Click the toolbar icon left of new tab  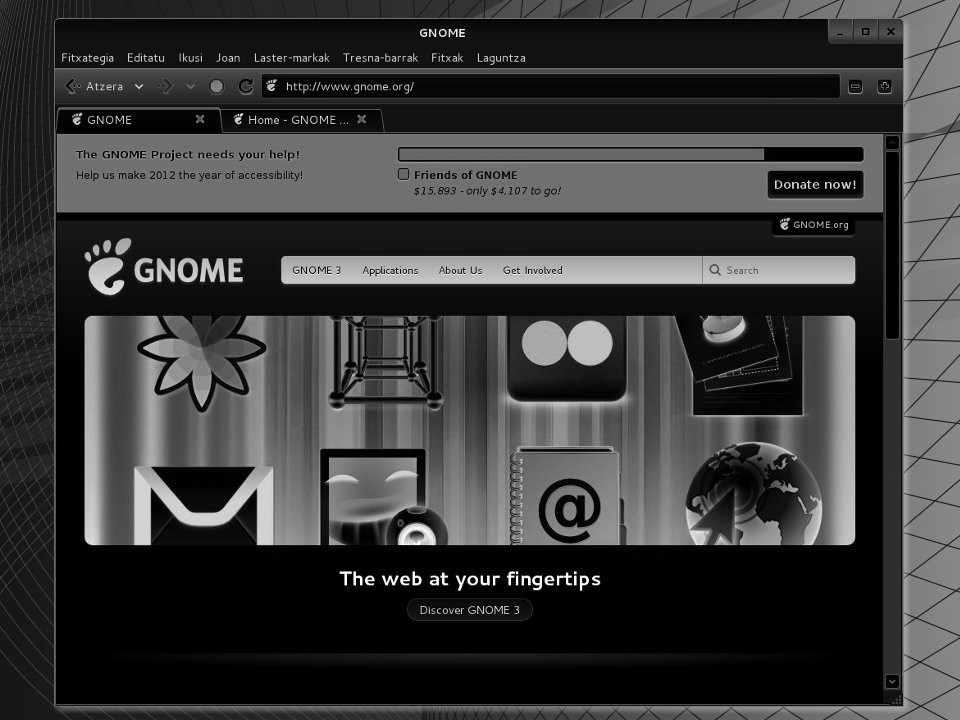click(855, 86)
